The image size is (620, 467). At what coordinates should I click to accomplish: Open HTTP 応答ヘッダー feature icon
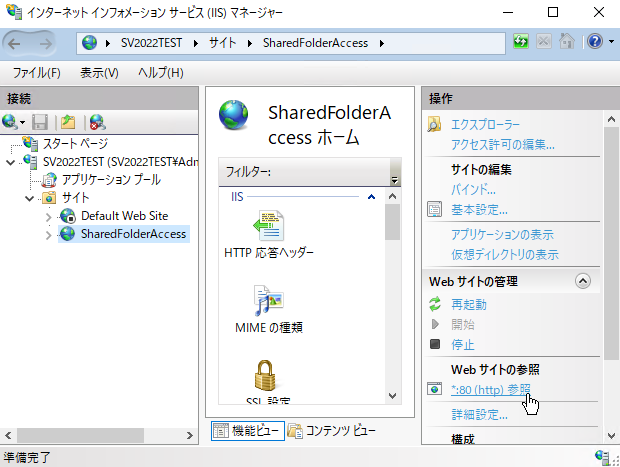click(268, 226)
